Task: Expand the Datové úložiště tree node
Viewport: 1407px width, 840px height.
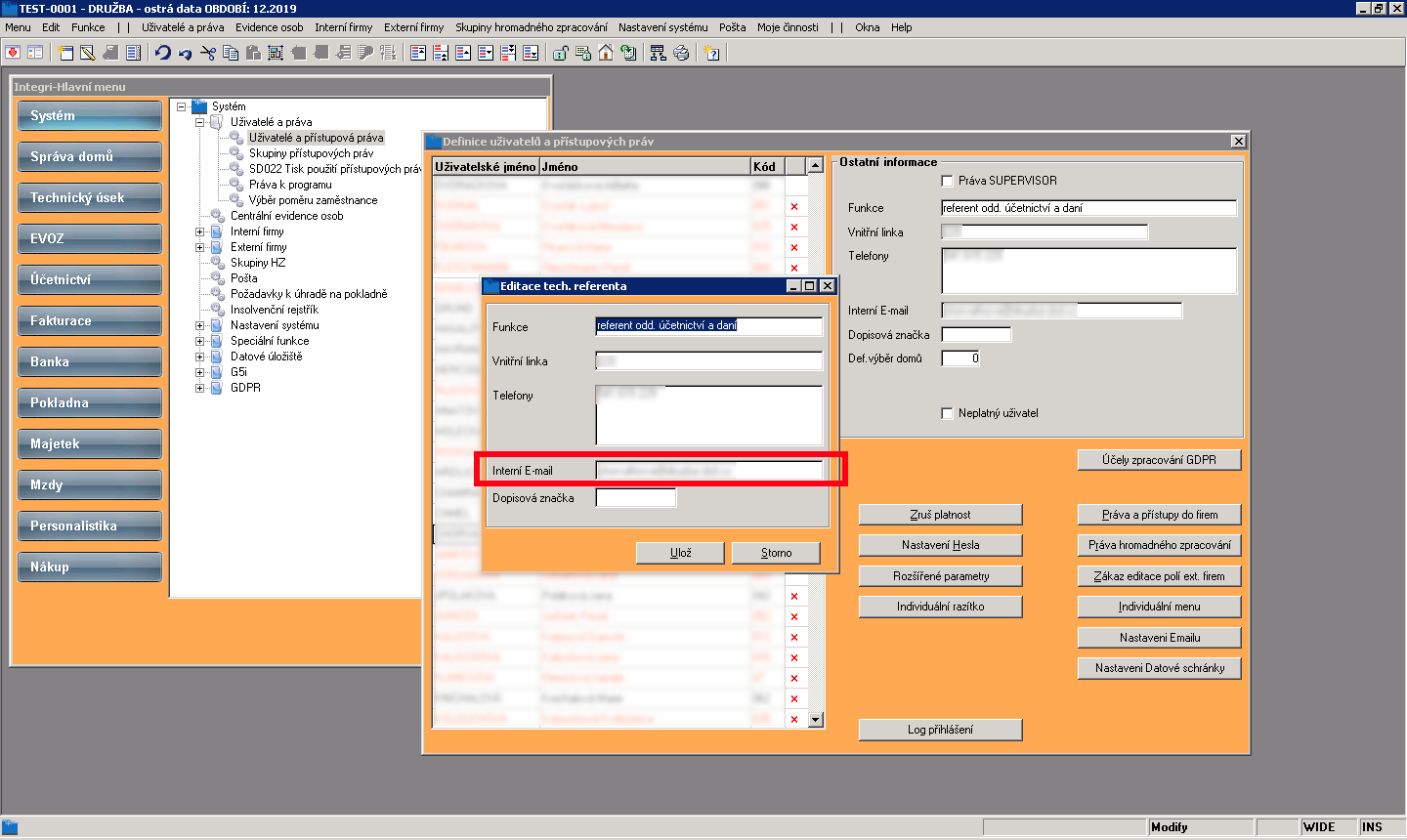Action: [200, 357]
